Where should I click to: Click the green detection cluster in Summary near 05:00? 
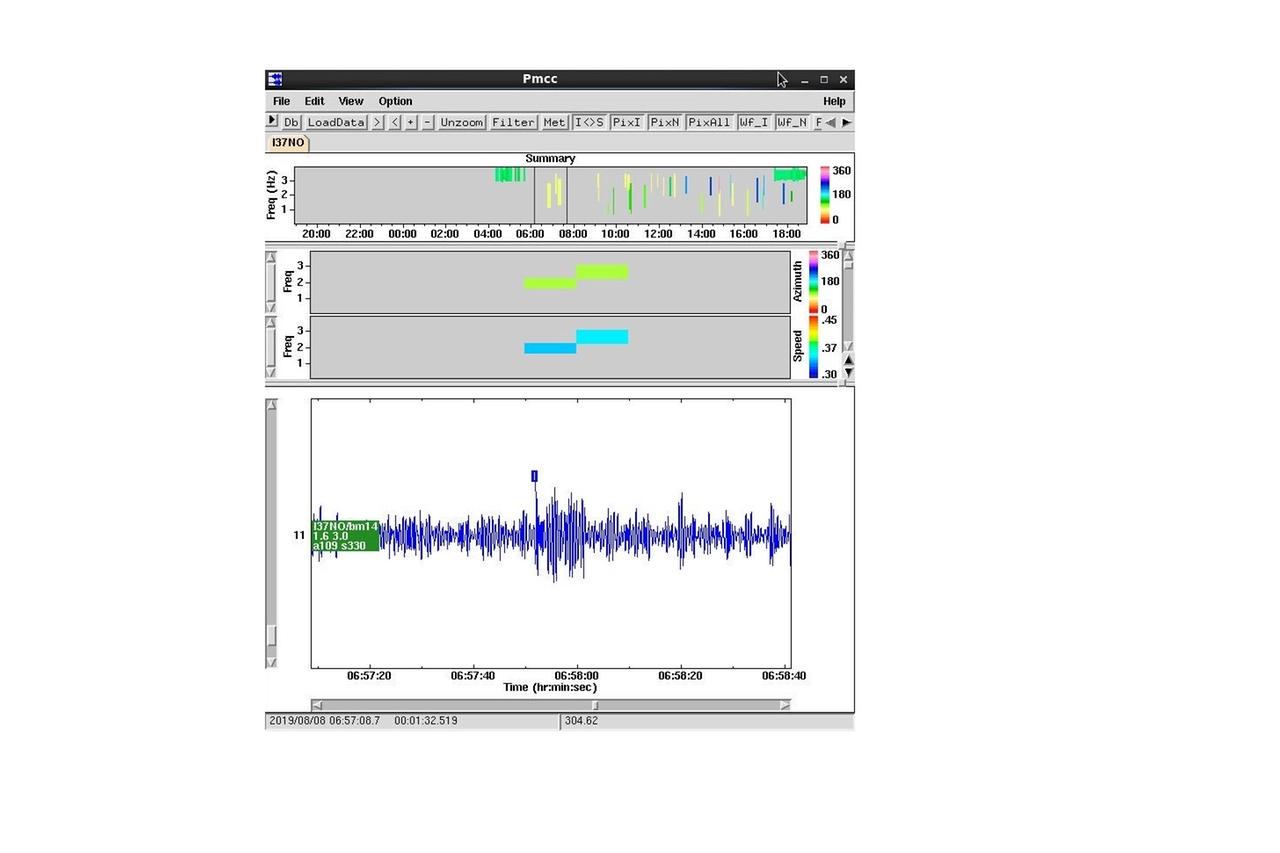(x=510, y=174)
